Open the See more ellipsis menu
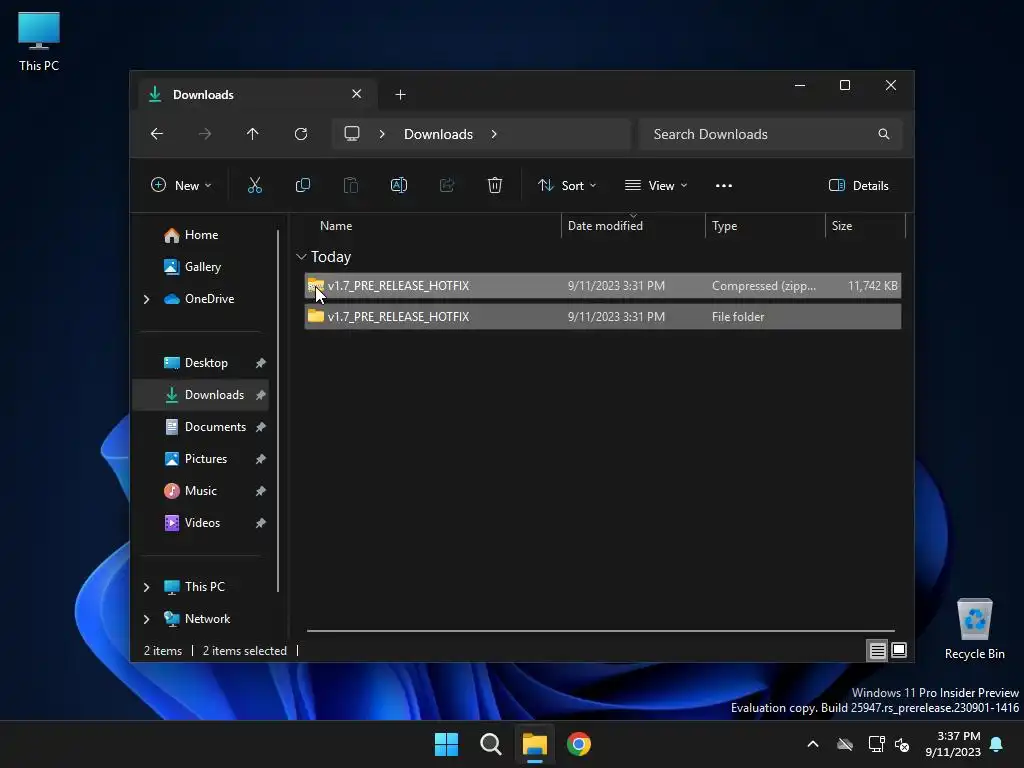The image size is (1024, 768). [x=724, y=185]
